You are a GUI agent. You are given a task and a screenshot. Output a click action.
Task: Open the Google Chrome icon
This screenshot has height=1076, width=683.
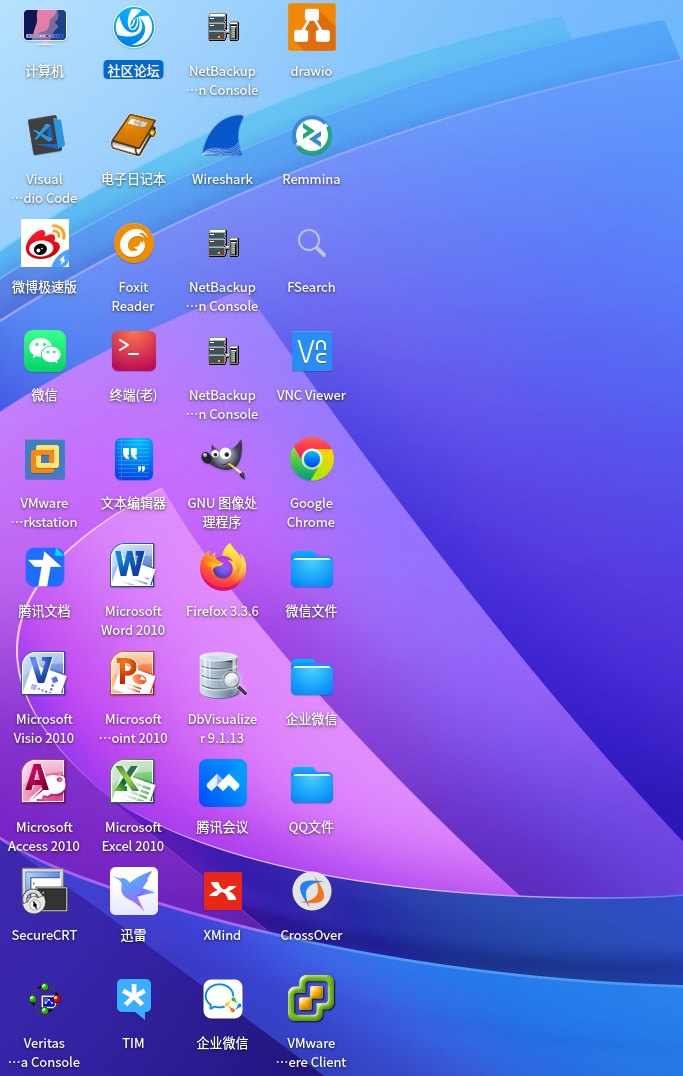point(312,459)
